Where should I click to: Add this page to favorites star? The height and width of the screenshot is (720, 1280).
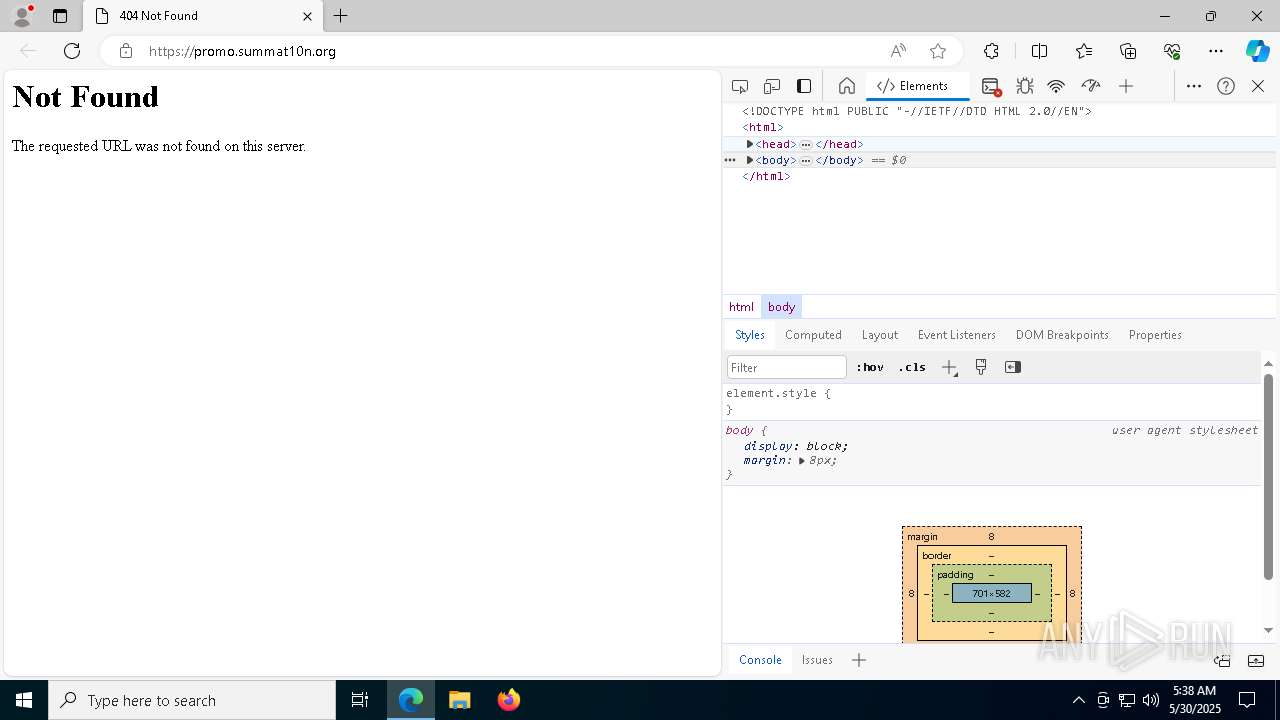pos(937,51)
